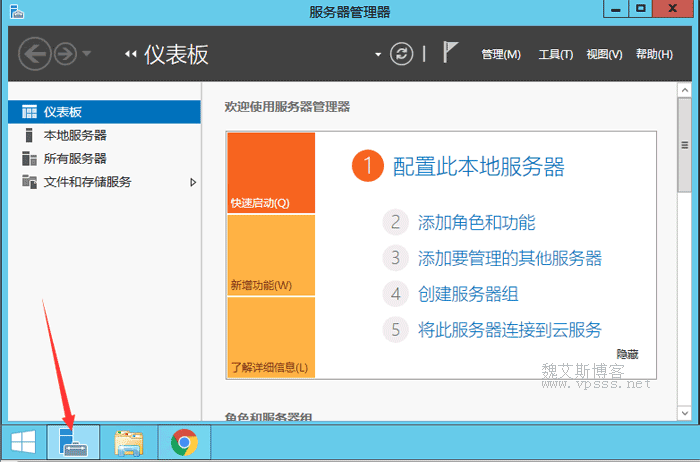Click the forward navigation arrow icon
The height and width of the screenshot is (462, 700).
[x=65, y=54]
